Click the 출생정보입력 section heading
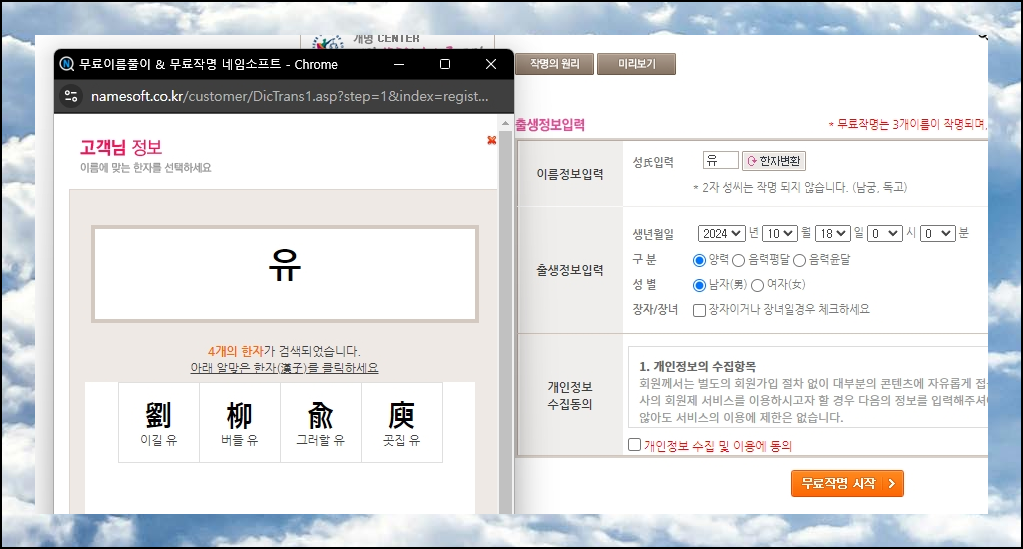 550,125
